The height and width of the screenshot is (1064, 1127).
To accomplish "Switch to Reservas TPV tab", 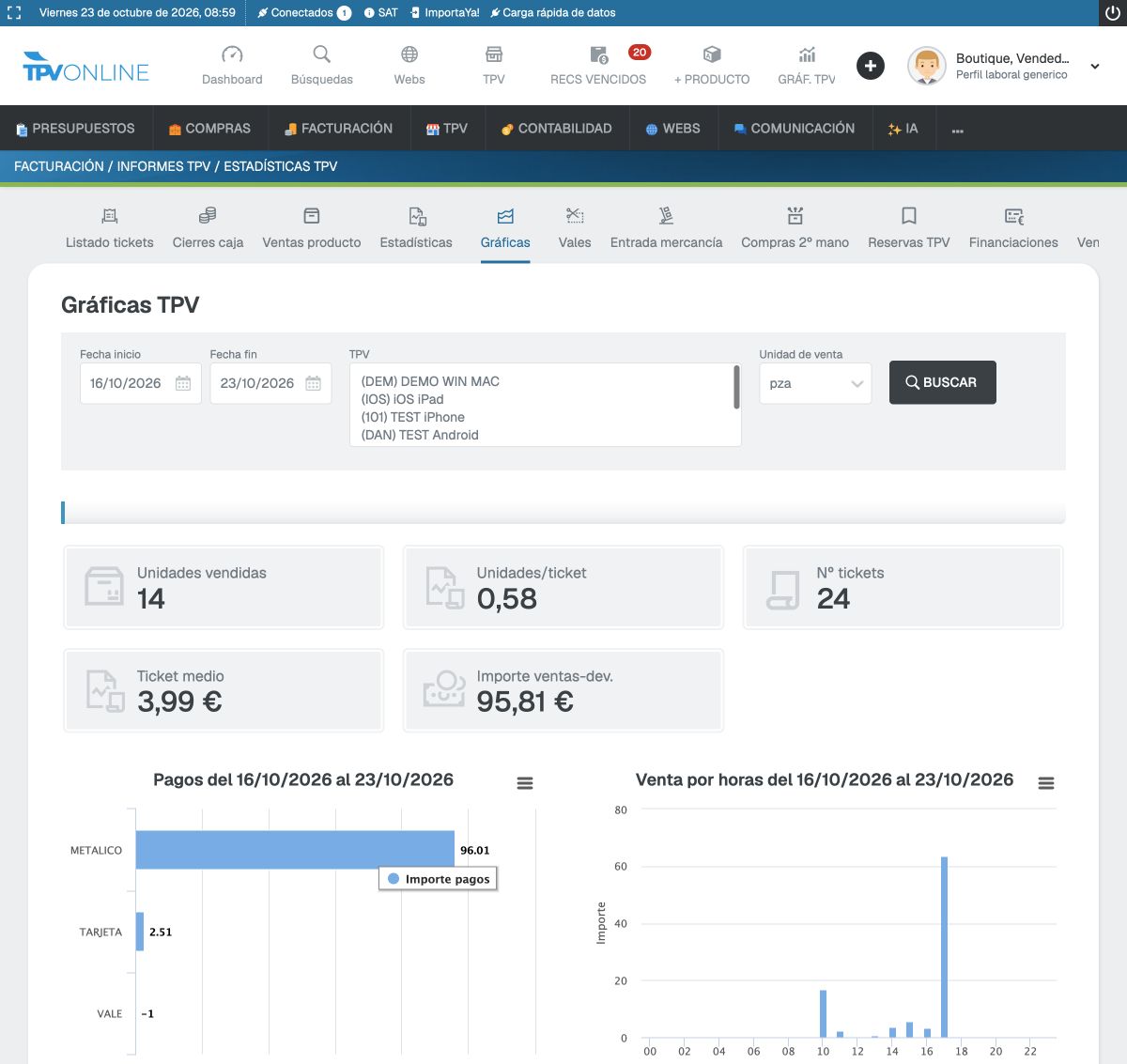I will (x=909, y=229).
